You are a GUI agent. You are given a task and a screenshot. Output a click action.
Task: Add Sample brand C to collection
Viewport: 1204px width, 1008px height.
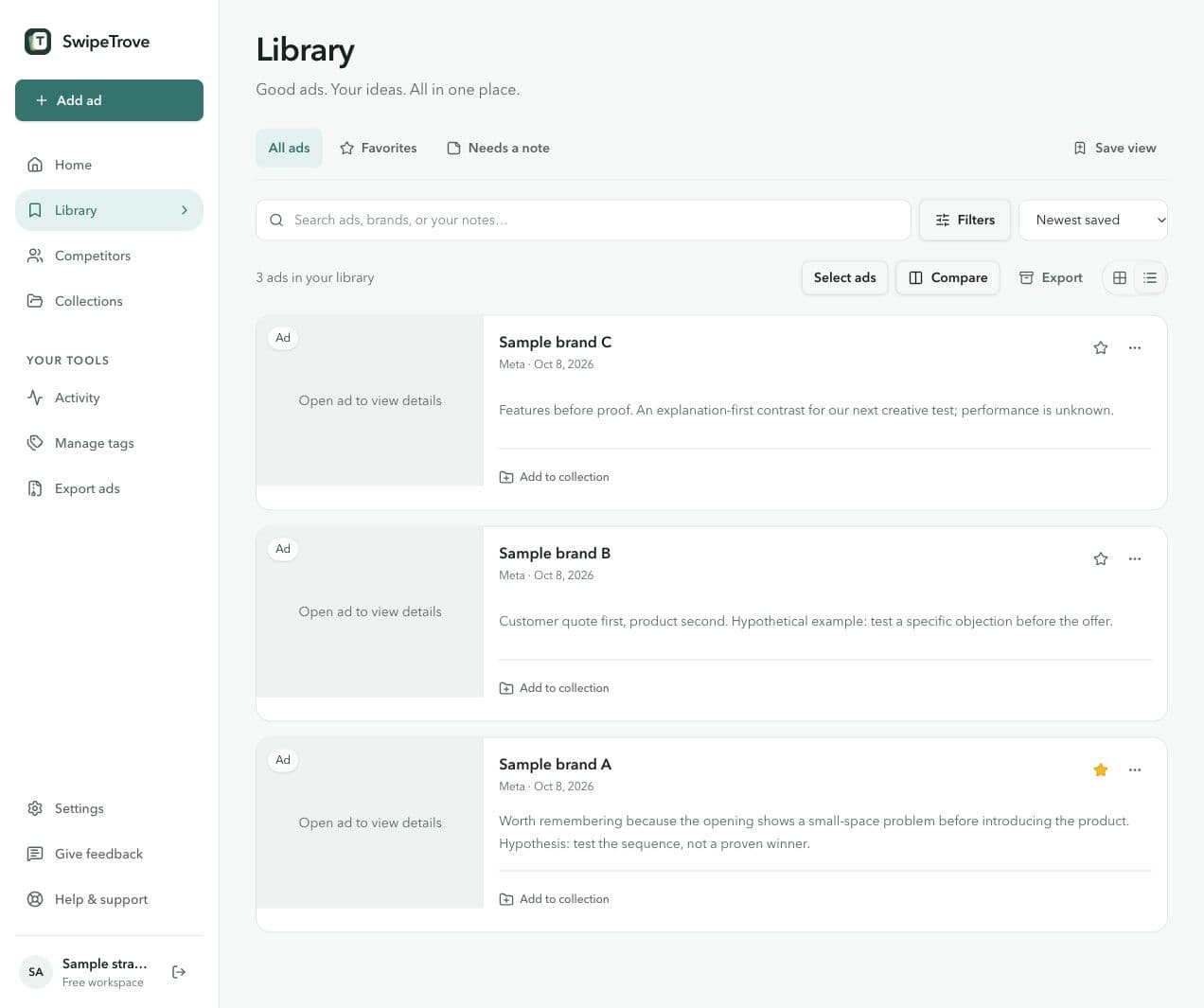[554, 477]
